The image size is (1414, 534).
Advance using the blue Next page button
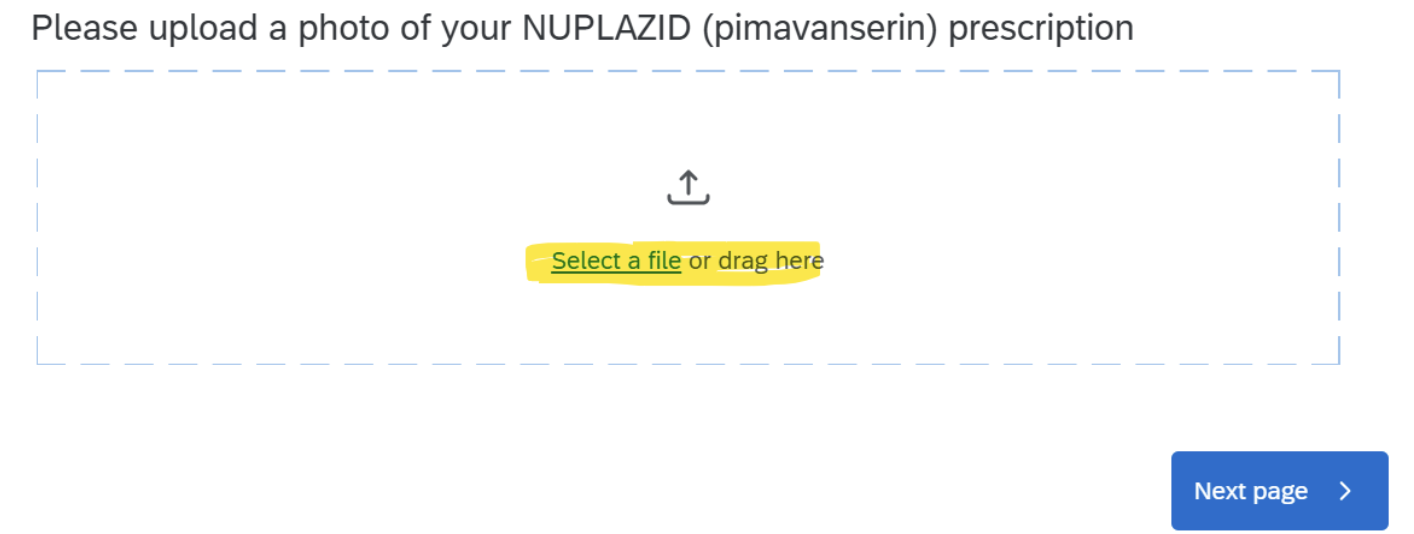click(x=1279, y=491)
